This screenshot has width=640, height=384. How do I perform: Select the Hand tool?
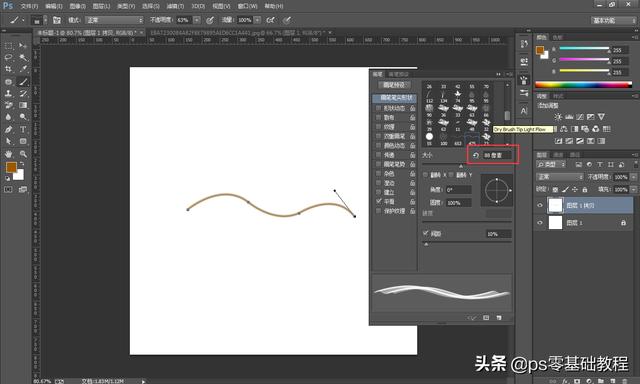click(x=9, y=154)
